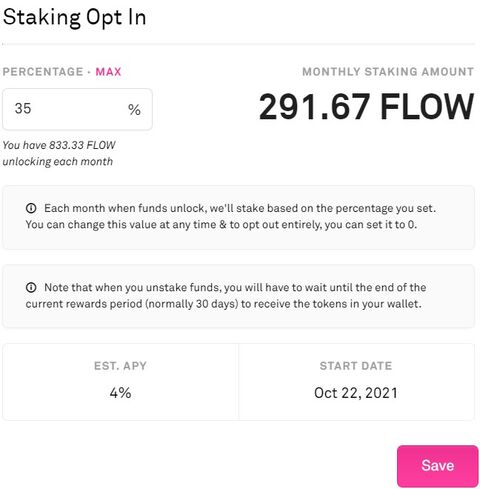
Task: Click the percentage input field showing 35
Action: tap(77, 109)
